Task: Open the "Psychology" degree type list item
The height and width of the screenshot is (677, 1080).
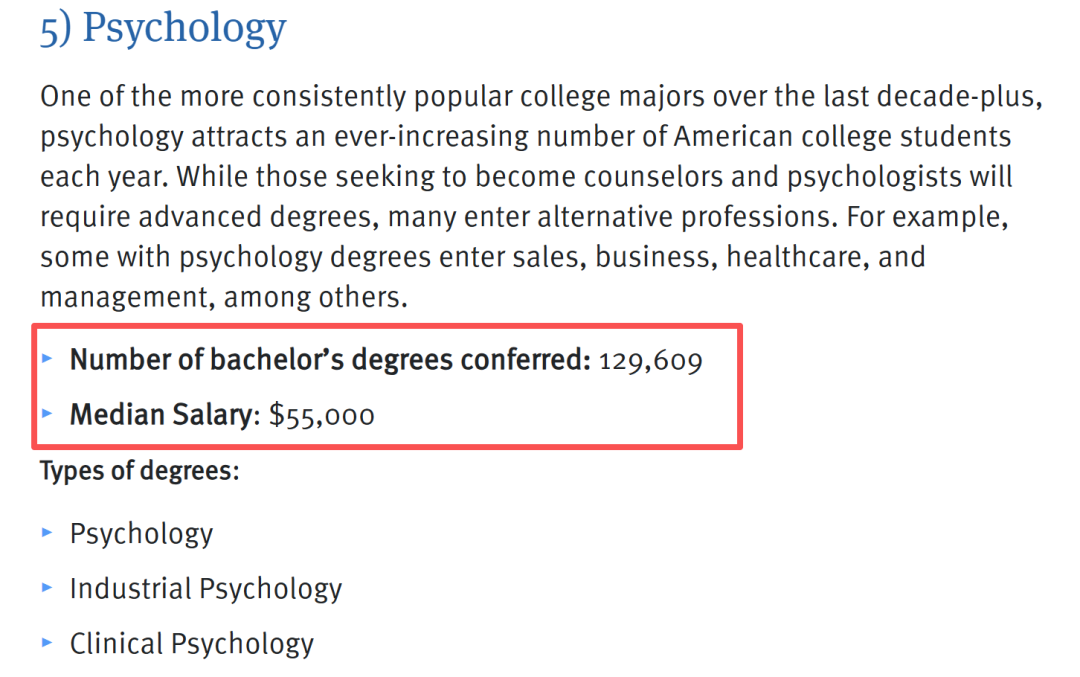Action: (x=141, y=534)
